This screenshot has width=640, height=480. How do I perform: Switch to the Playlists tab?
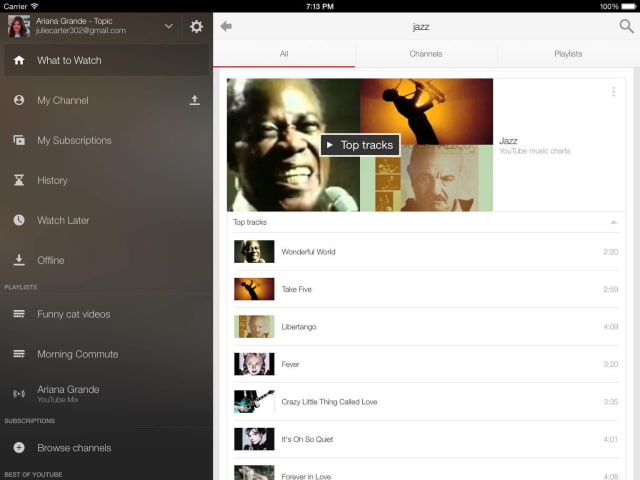click(568, 54)
